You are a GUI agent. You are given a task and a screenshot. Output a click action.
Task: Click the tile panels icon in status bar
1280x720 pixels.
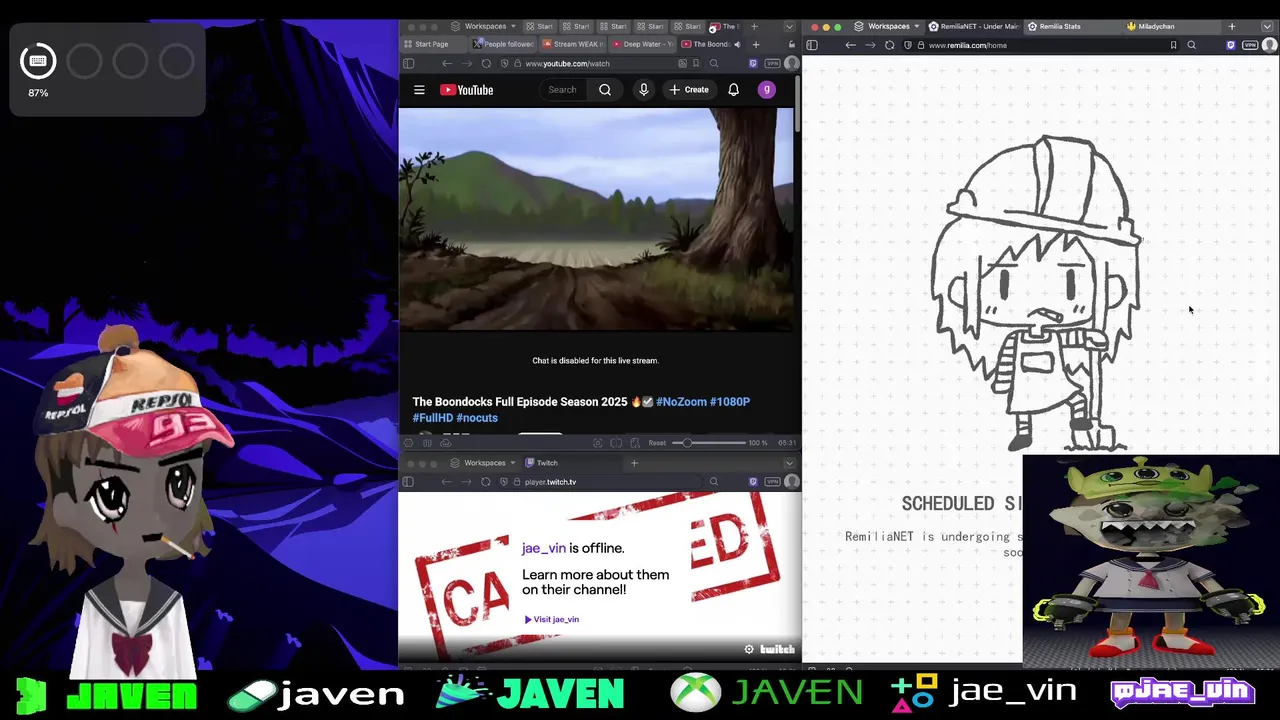point(426,443)
